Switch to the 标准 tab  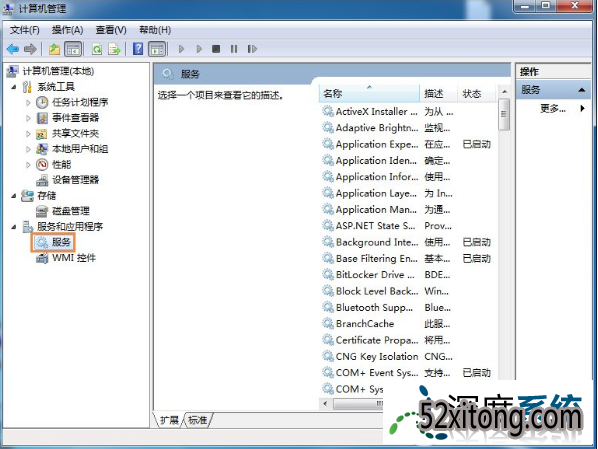198,420
